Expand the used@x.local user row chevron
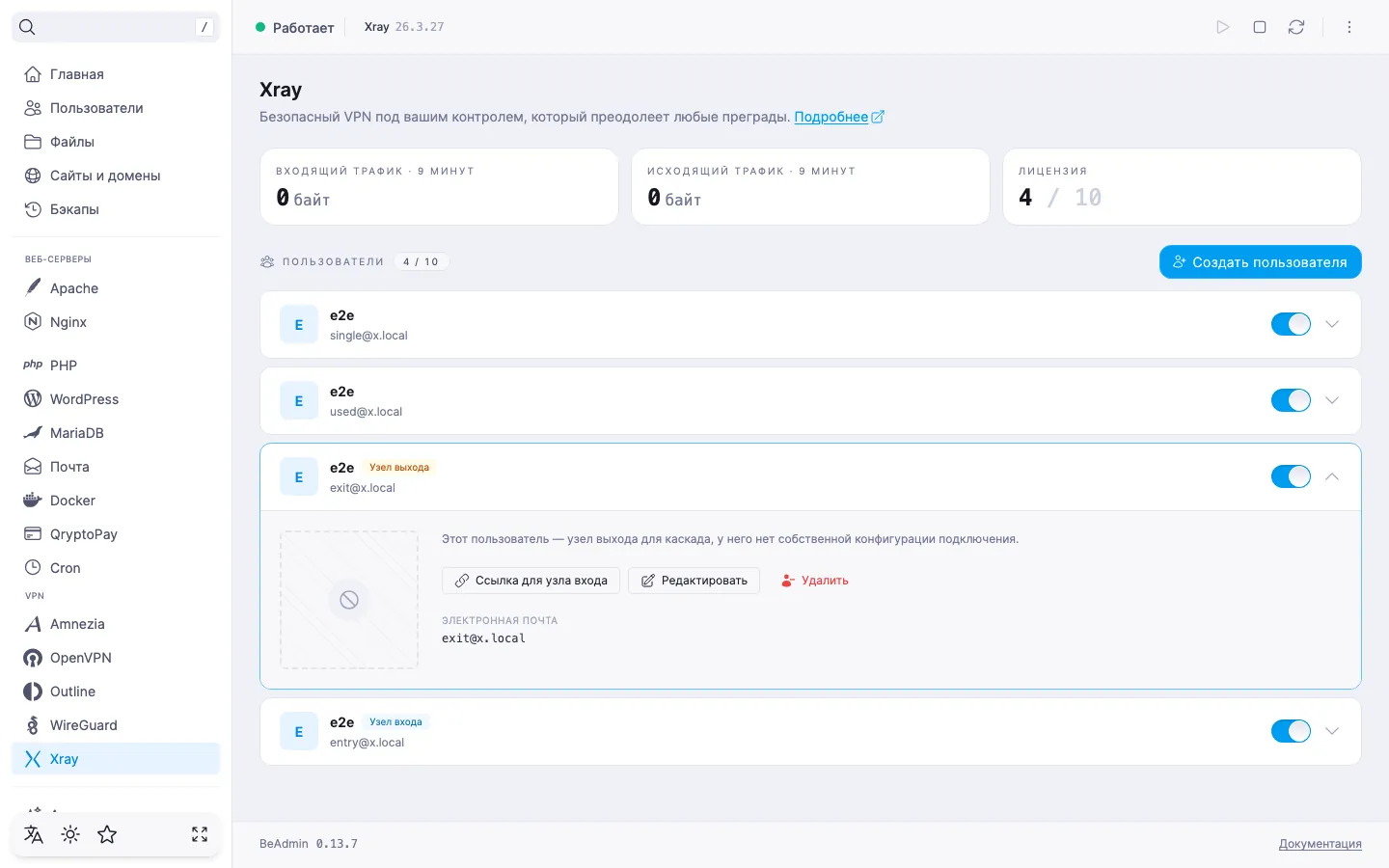Viewport: 1389px width, 868px height. pyautogui.click(x=1332, y=400)
